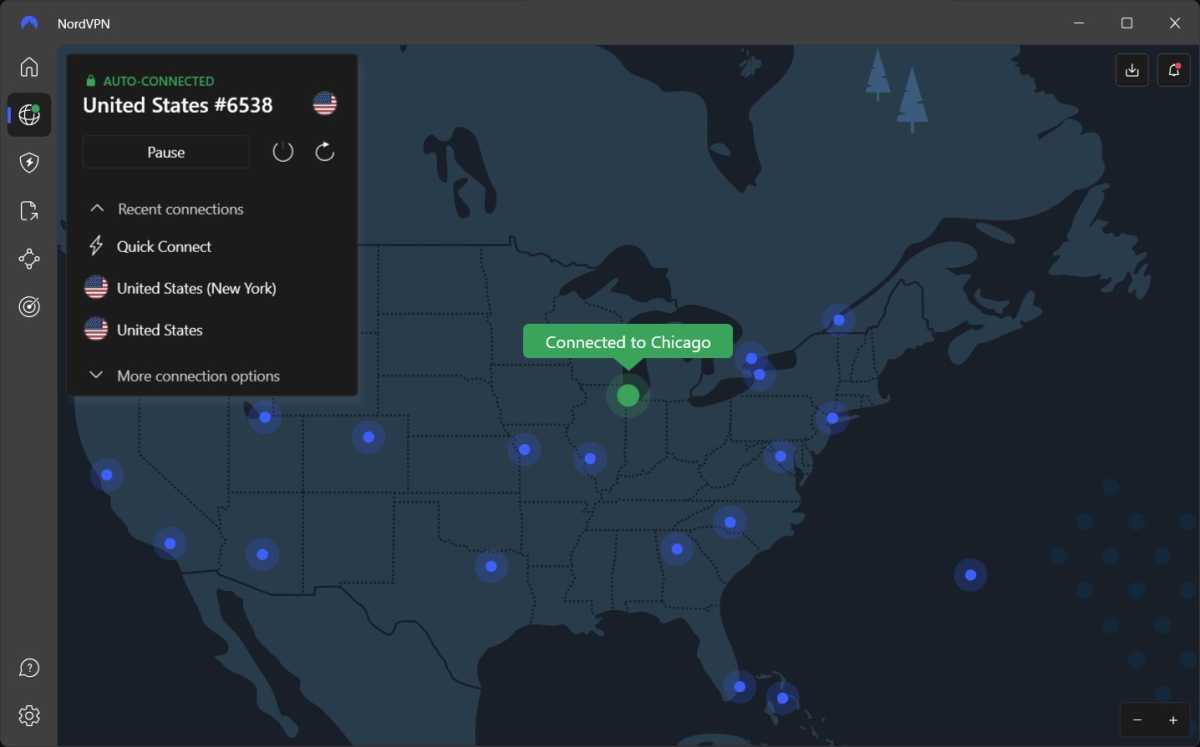
Task: Zoom out the map with minus button
Action: [x=1137, y=720]
